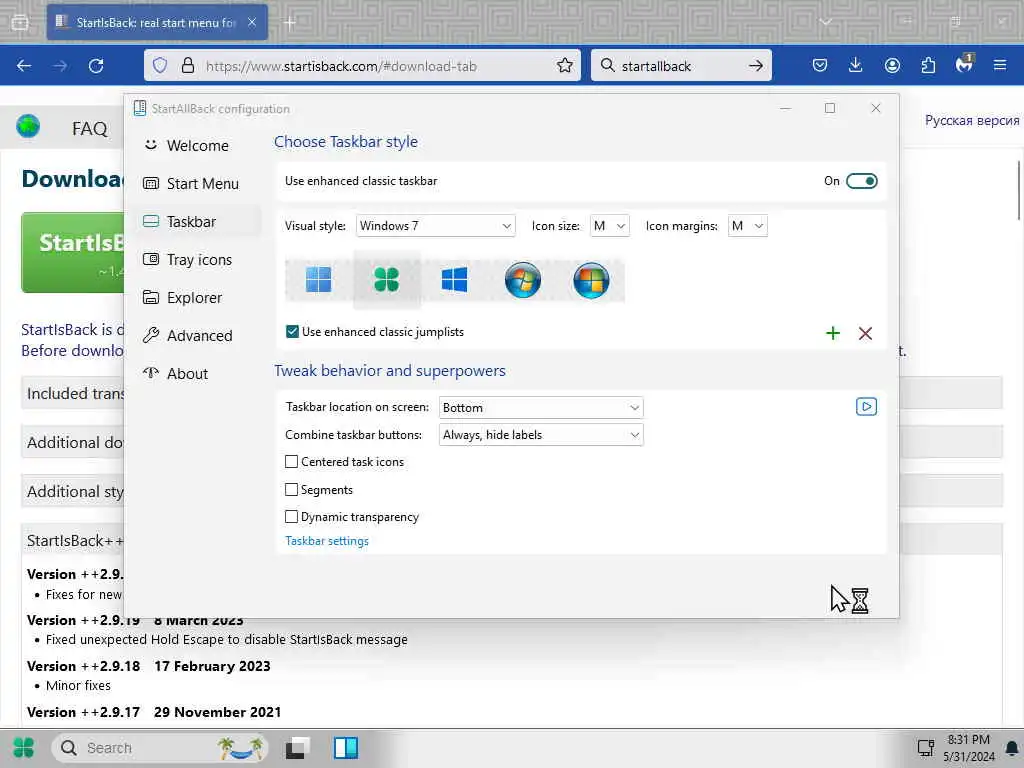1024x768 pixels.
Task: Enable Dynamic transparency checkbox
Action: click(291, 517)
